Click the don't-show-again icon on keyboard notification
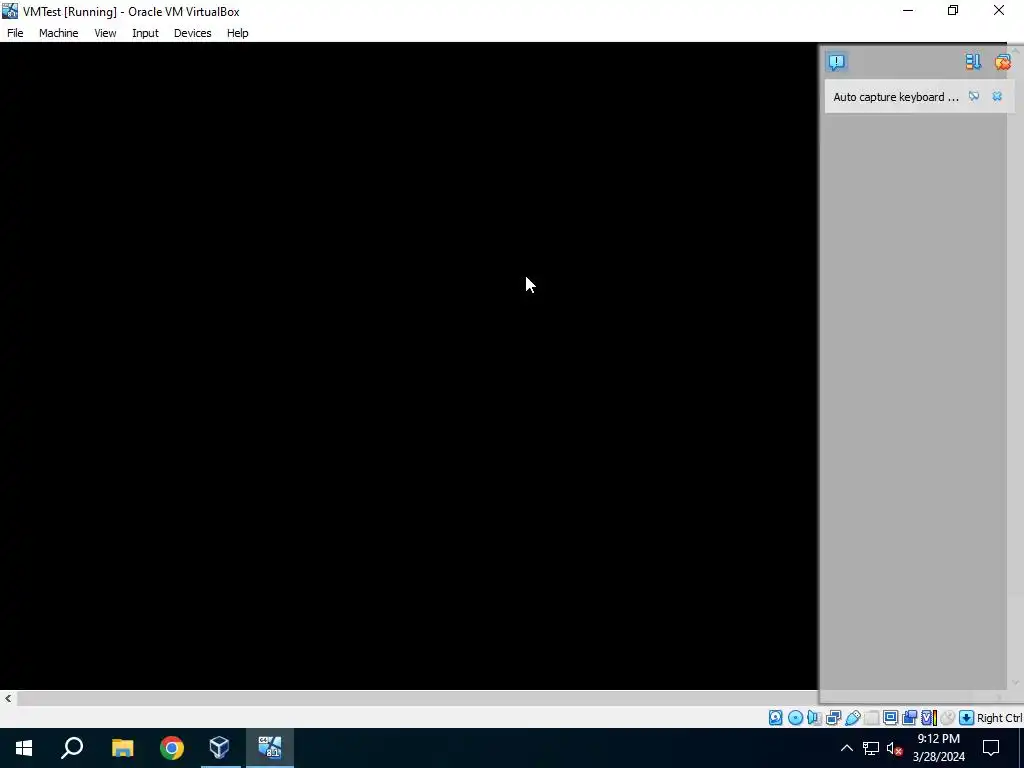The width and height of the screenshot is (1024, 768). coord(974,97)
